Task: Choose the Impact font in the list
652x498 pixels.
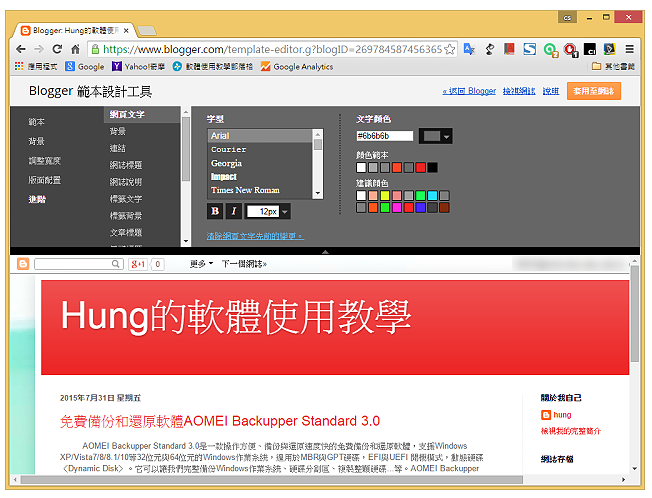Action: point(260,177)
